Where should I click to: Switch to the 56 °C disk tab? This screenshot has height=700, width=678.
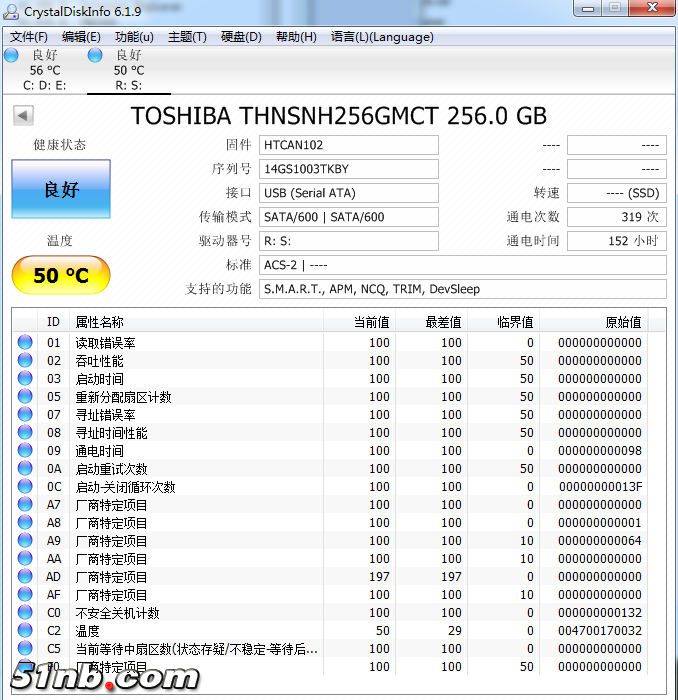45,70
